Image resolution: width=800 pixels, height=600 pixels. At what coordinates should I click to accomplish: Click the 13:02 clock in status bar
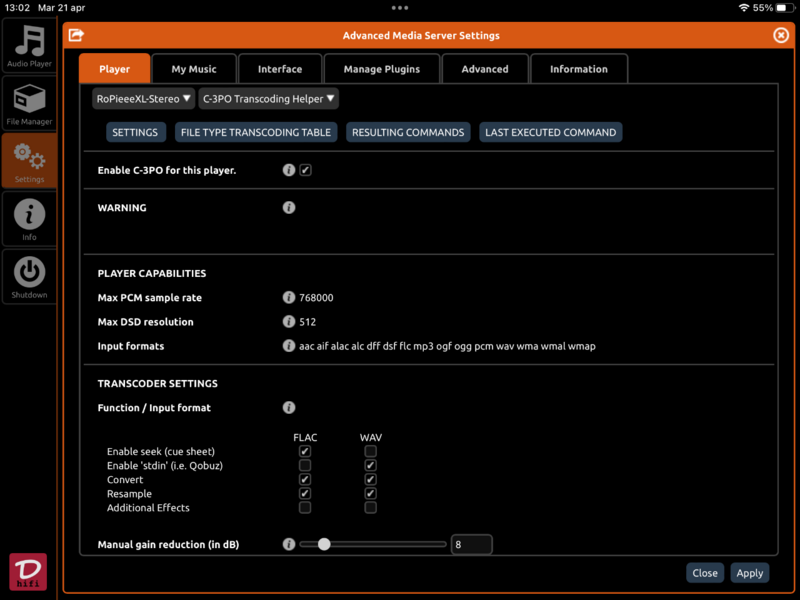tap(17, 8)
